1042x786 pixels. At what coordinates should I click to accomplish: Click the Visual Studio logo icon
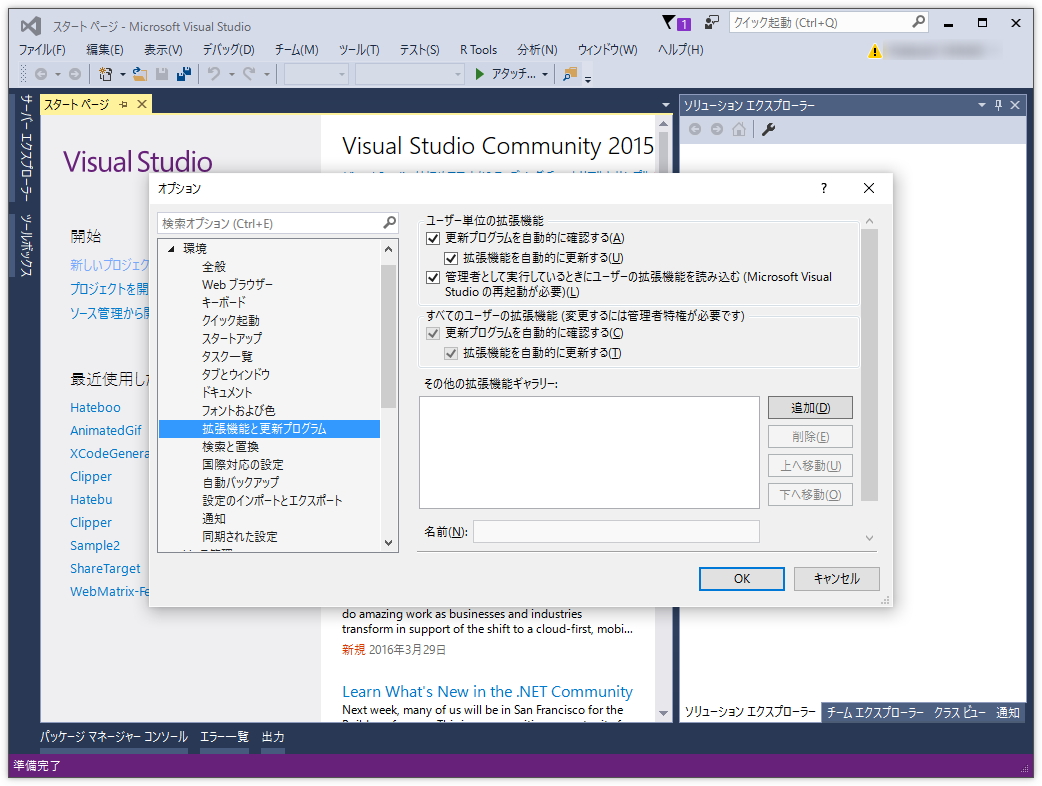31,27
